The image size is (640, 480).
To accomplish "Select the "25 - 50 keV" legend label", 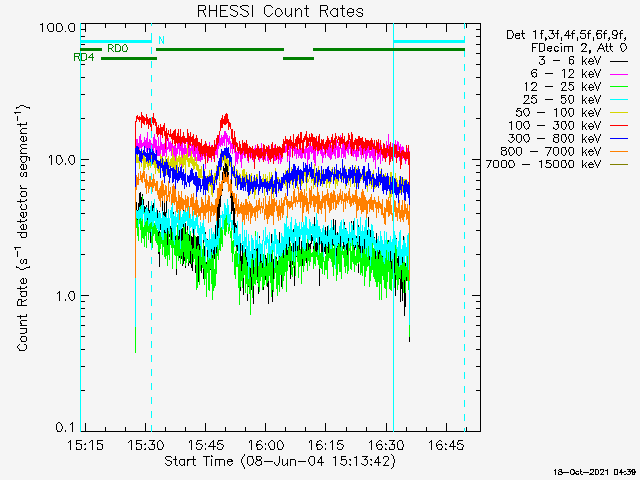I will point(562,100).
